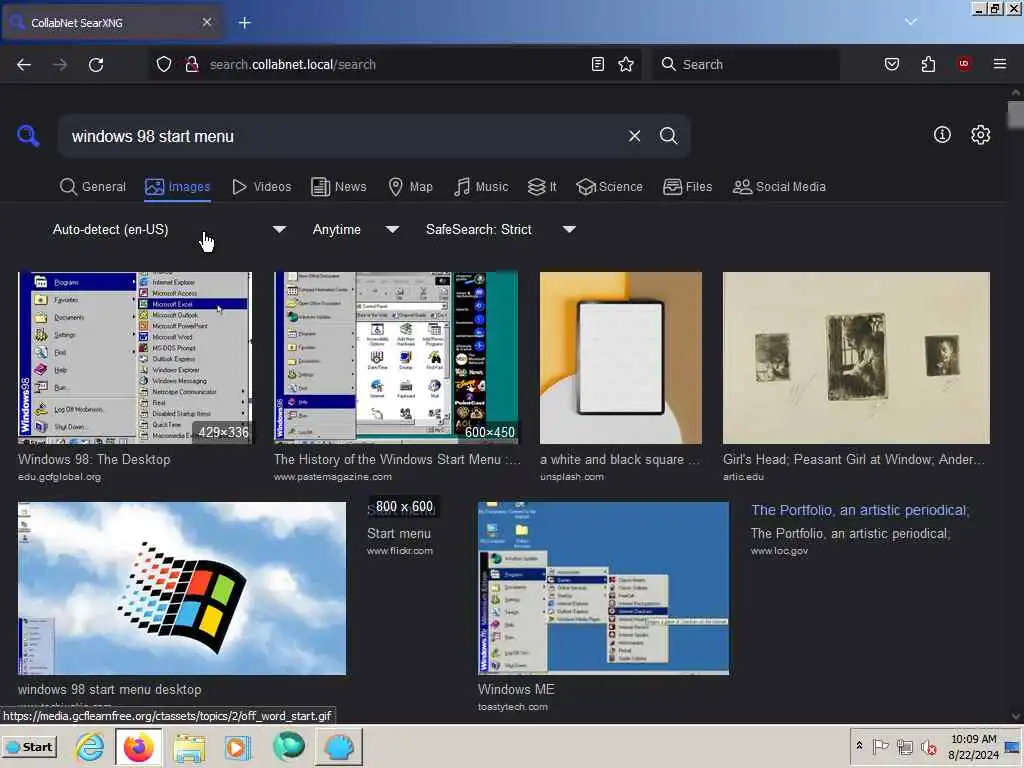Open a new browser tab
This screenshot has height=768, width=1024.
[245, 23]
